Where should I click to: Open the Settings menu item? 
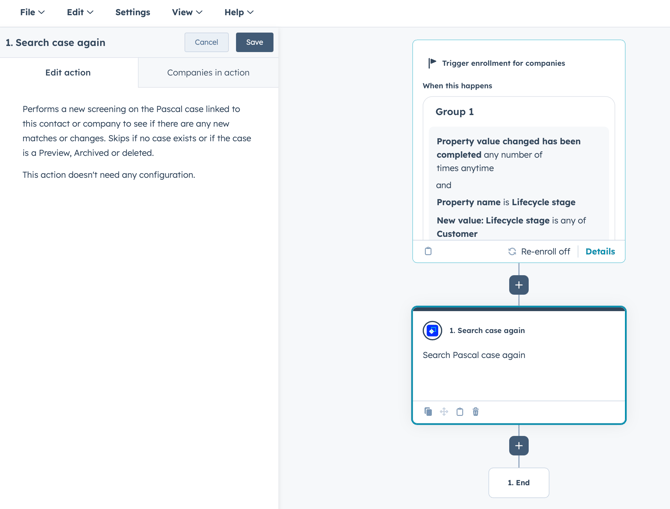tap(133, 13)
